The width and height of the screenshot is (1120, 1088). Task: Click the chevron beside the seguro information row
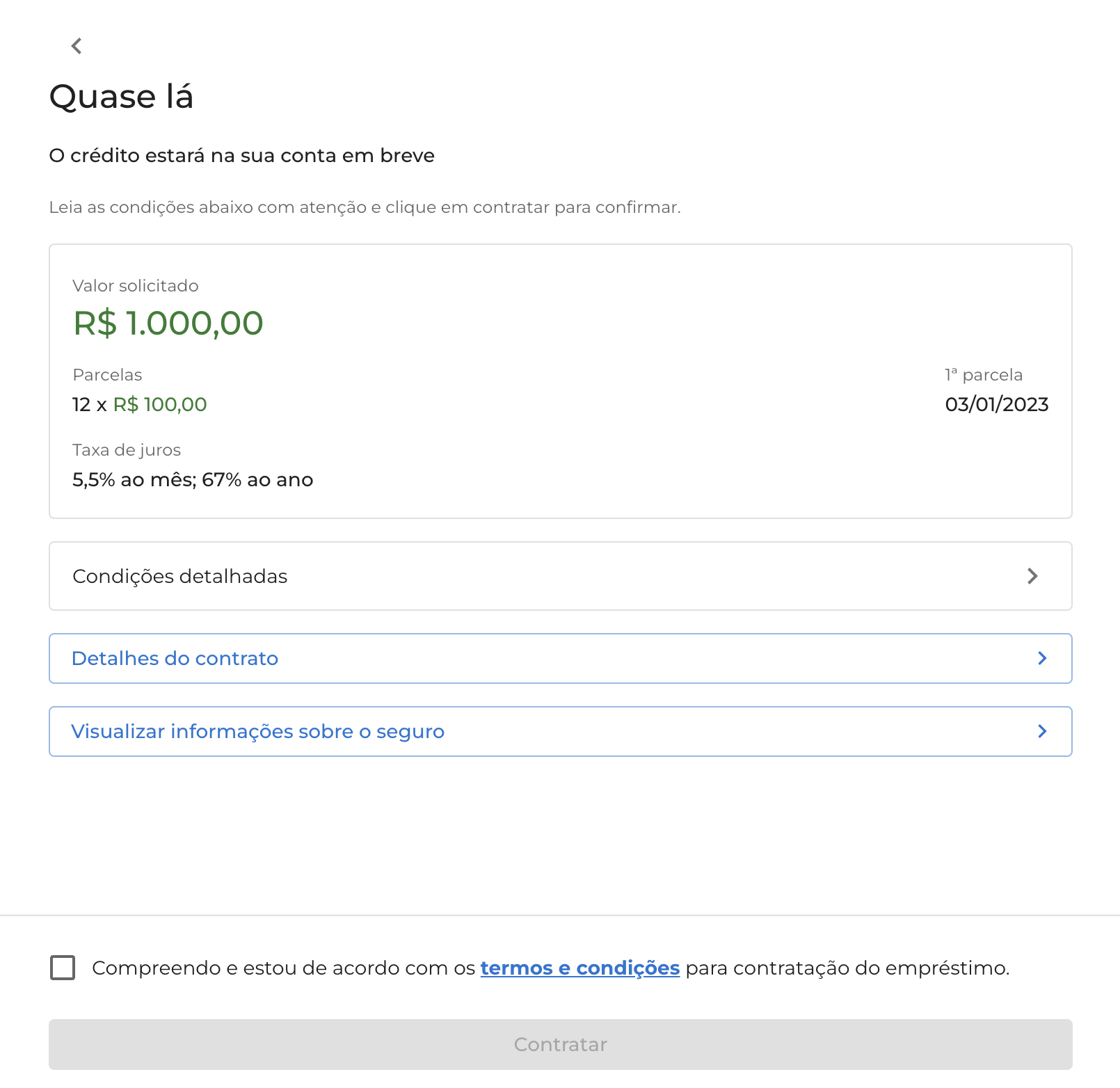[1042, 731]
